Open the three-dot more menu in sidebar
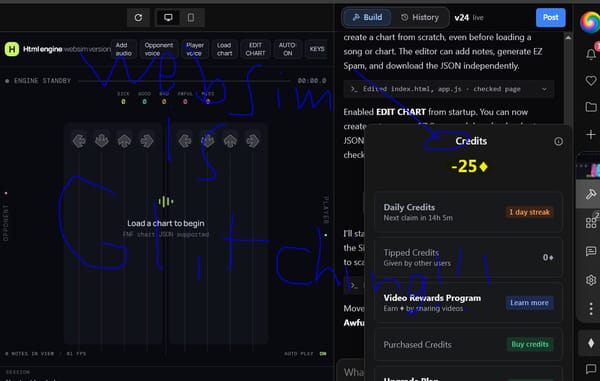 (x=591, y=308)
